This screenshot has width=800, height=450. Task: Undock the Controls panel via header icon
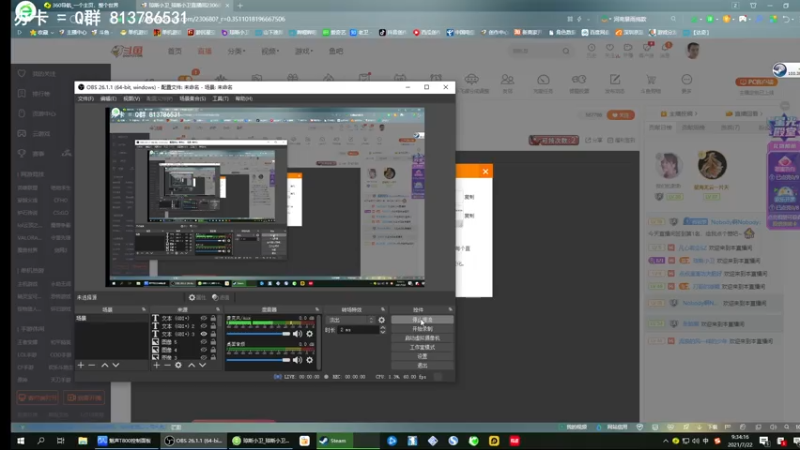coord(450,310)
